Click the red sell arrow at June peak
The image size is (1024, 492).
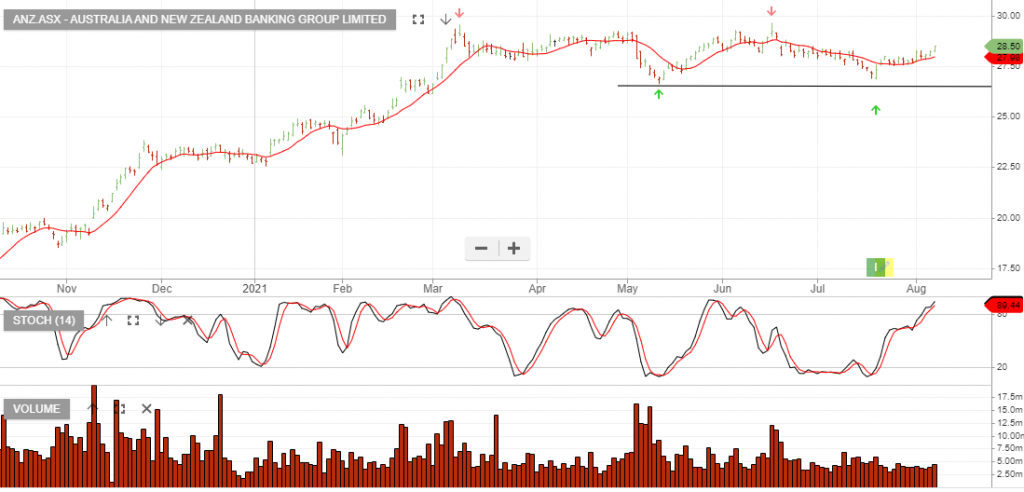[x=771, y=11]
